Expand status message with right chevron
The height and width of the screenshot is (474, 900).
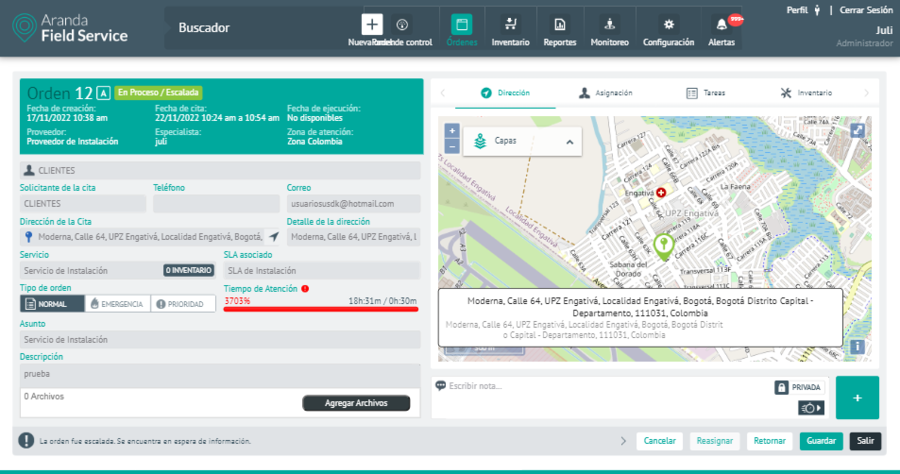(x=623, y=441)
